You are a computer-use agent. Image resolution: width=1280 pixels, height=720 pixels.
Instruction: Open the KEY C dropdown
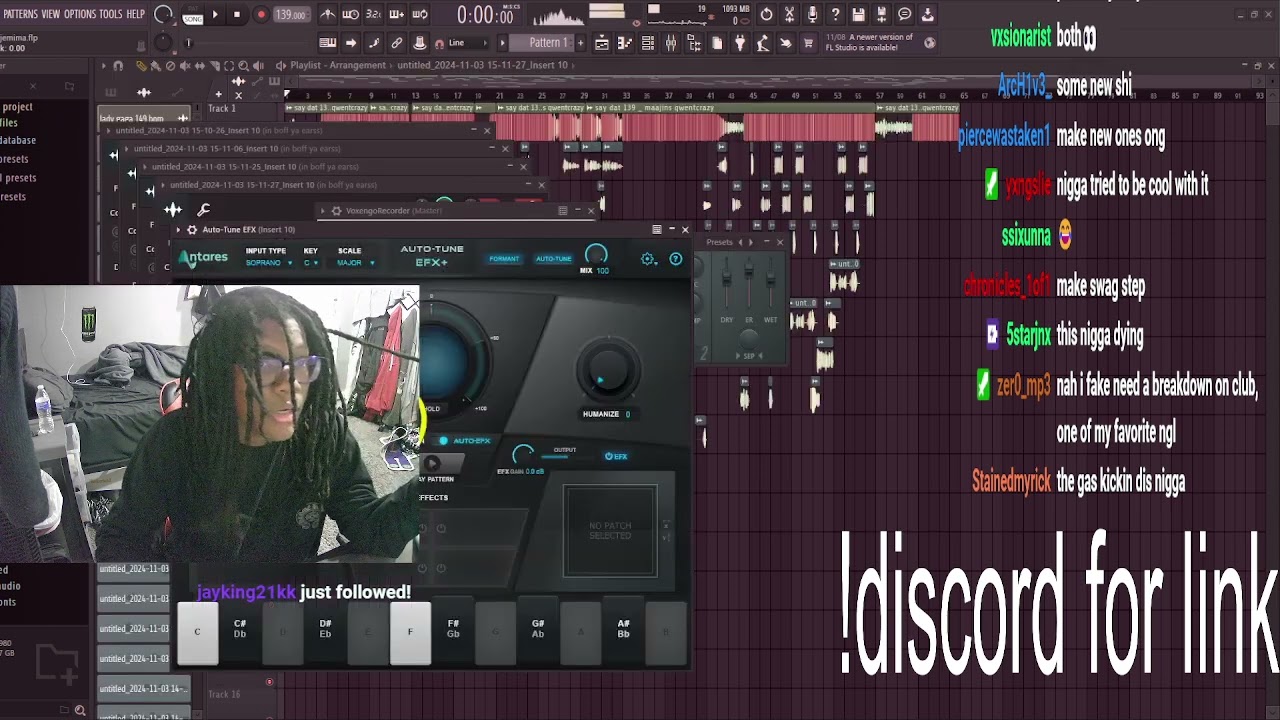tap(311, 263)
